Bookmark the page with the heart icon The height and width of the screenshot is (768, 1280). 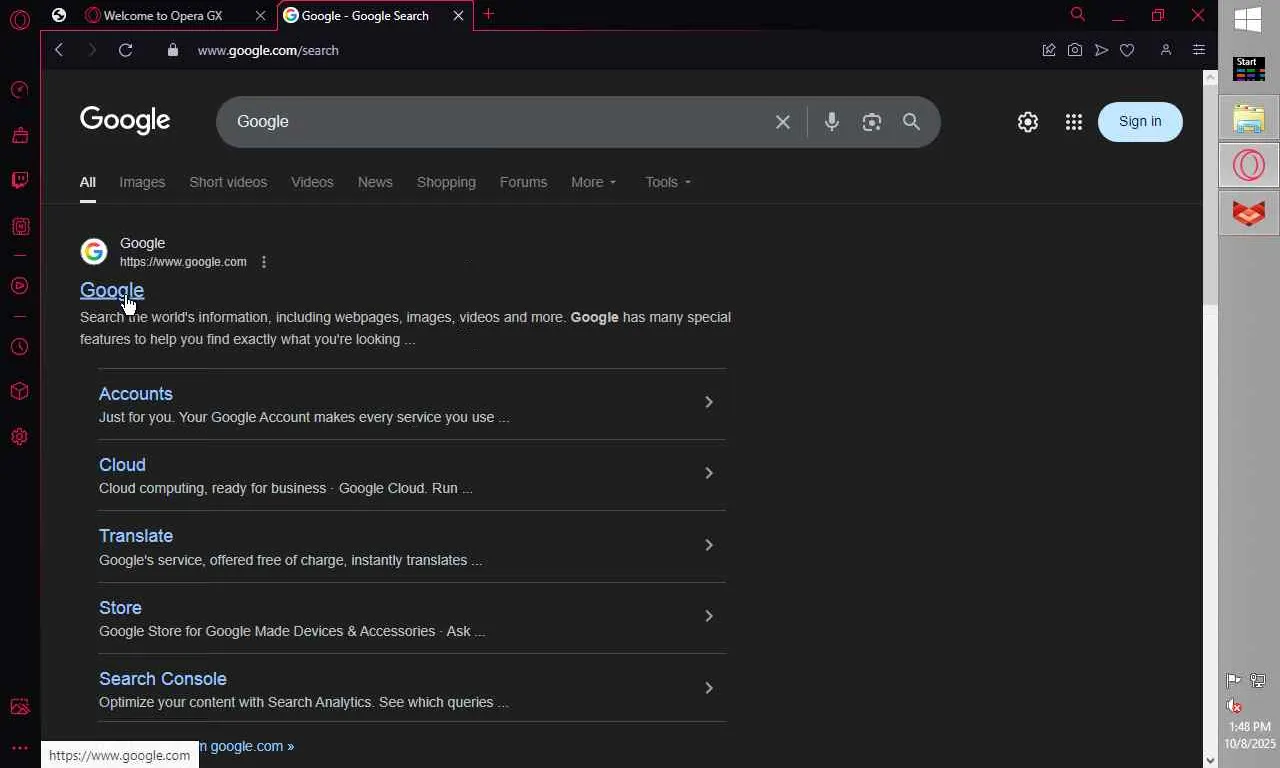pyautogui.click(x=1127, y=50)
